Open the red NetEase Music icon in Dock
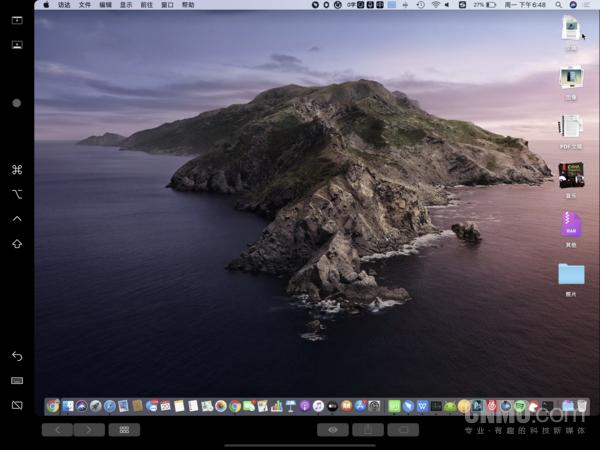 [x=492, y=406]
